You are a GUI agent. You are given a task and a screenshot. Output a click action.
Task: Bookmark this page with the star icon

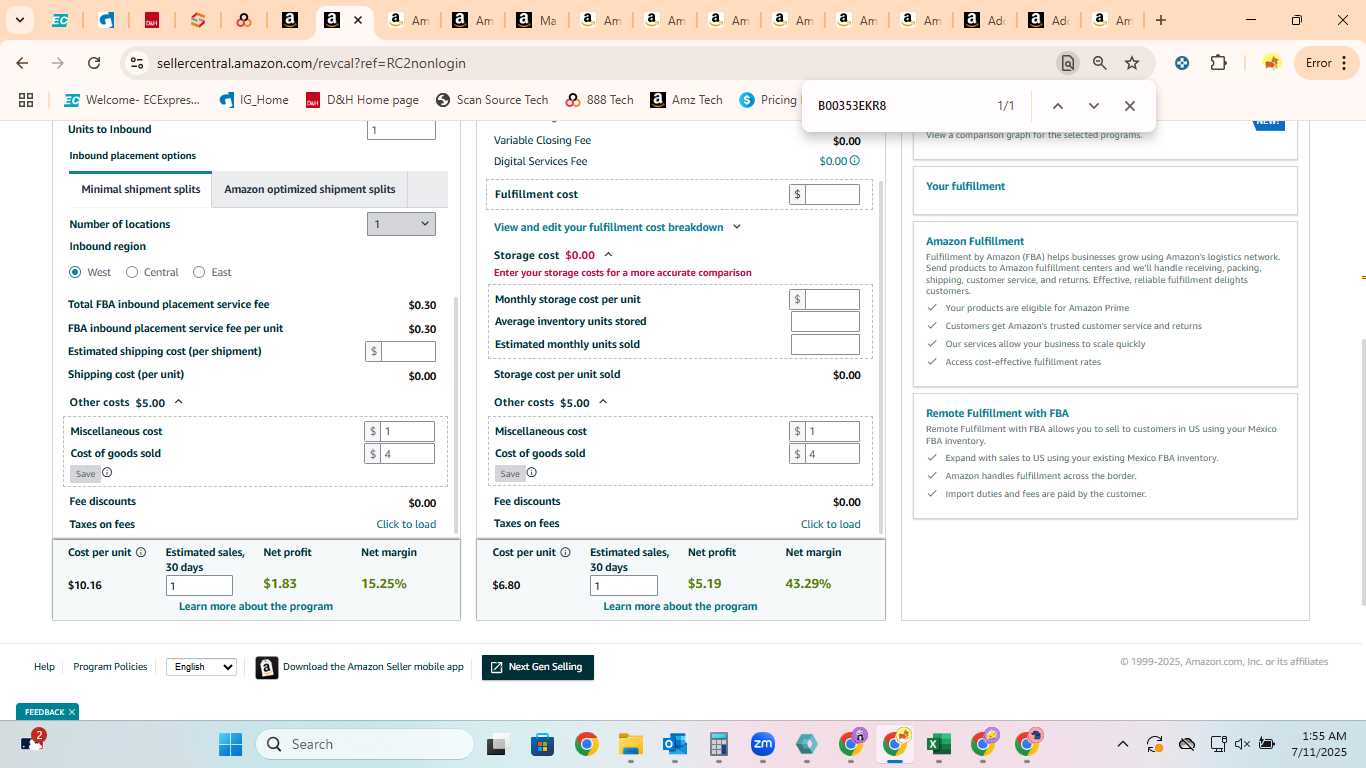(x=1132, y=63)
